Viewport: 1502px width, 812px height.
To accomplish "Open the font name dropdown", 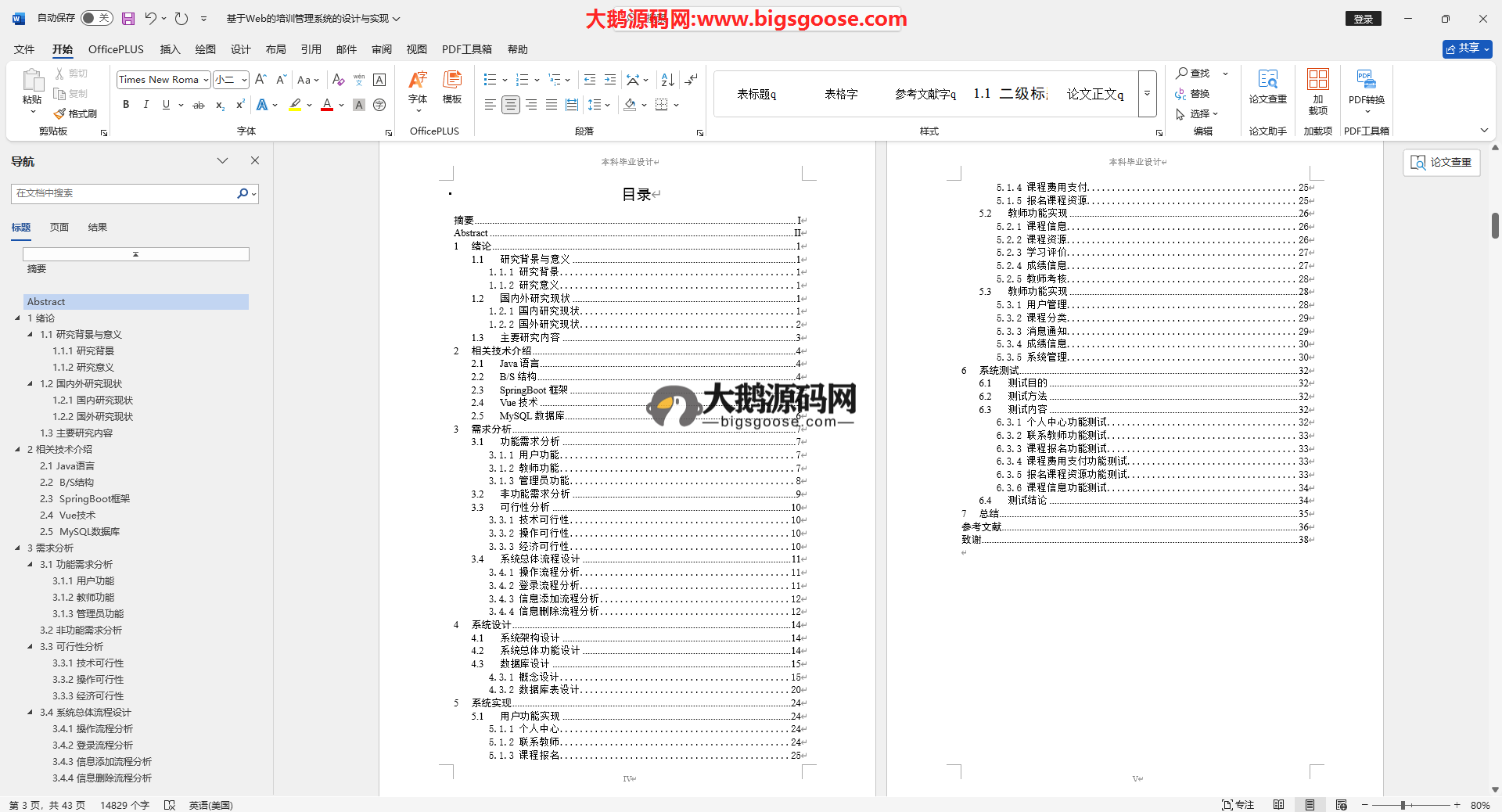I will 206,80.
